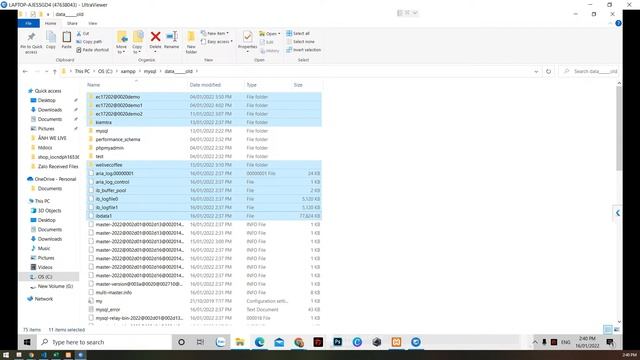Viewport: 640px width, 360px height.
Task: Click Select all in ribbon
Action: click(x=298, y=33)
